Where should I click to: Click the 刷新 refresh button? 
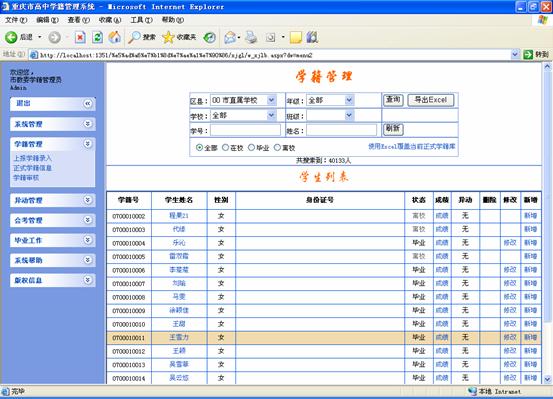point(393,129)
